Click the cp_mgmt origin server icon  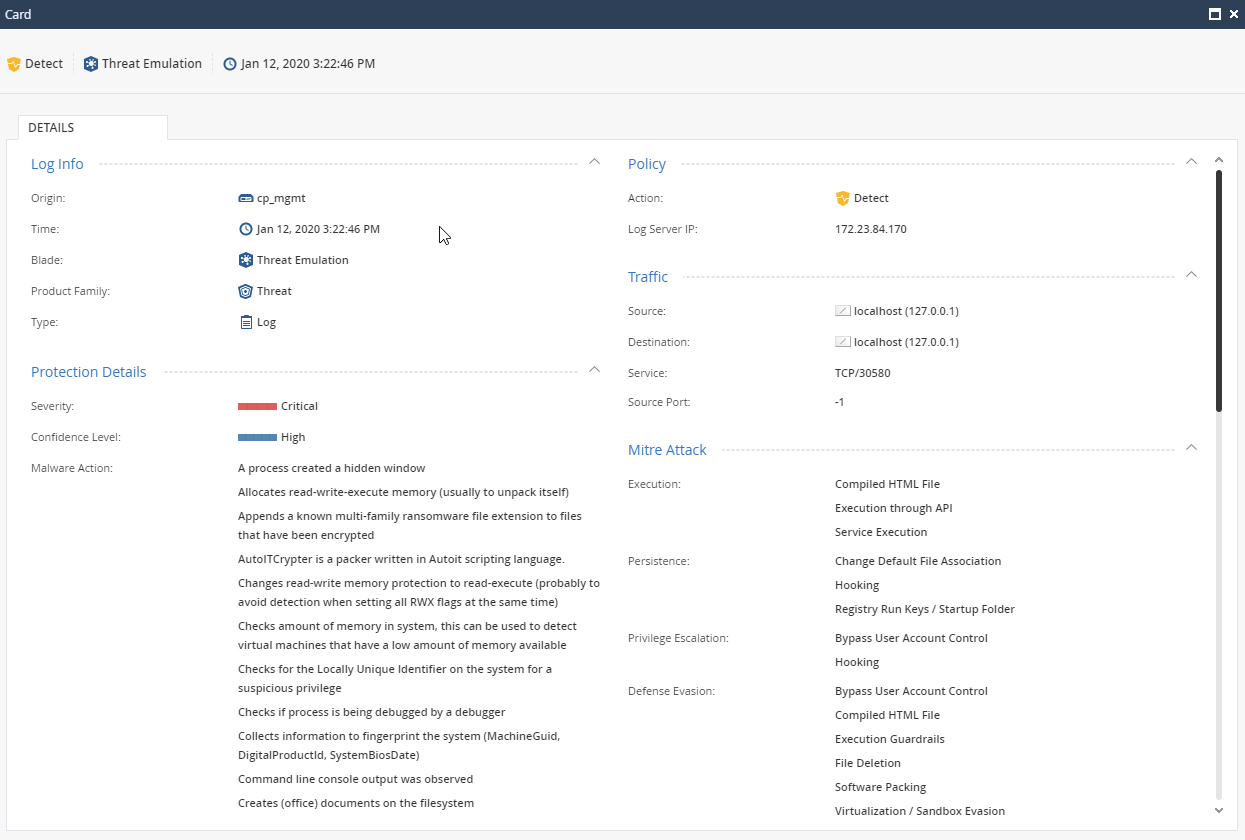click(x=244, y=197)
